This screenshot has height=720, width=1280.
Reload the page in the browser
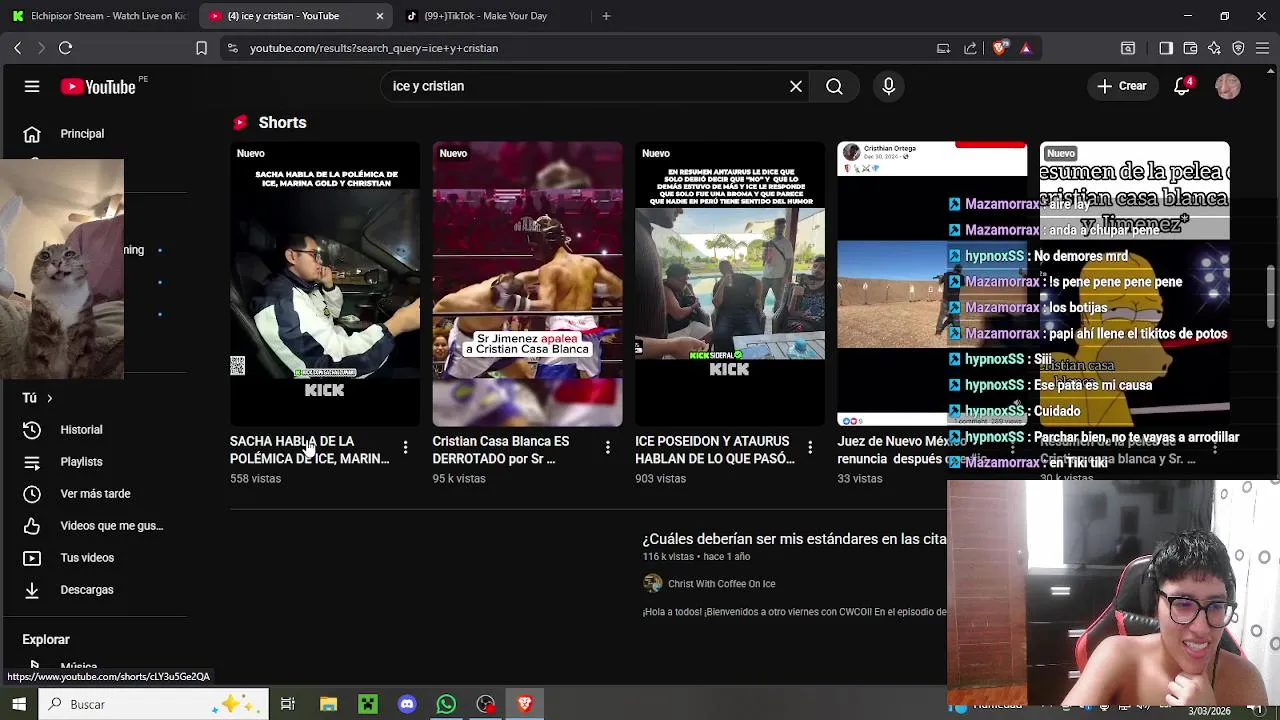pyautogui.click(x=65, y=48)
